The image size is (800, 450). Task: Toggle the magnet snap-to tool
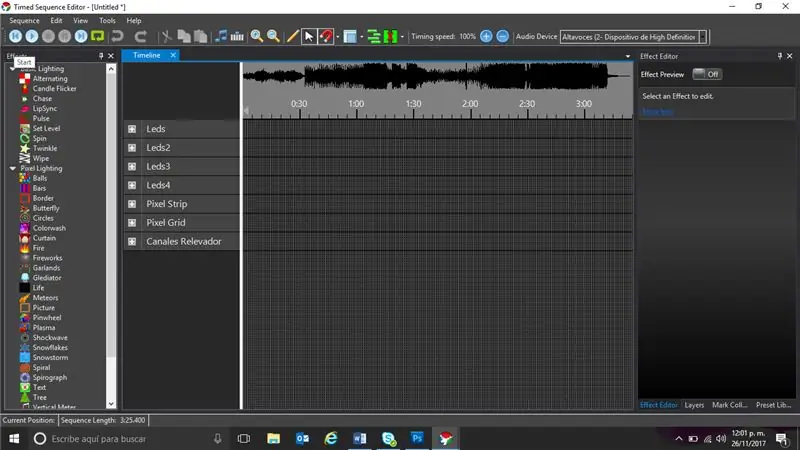tap(326, 37)
